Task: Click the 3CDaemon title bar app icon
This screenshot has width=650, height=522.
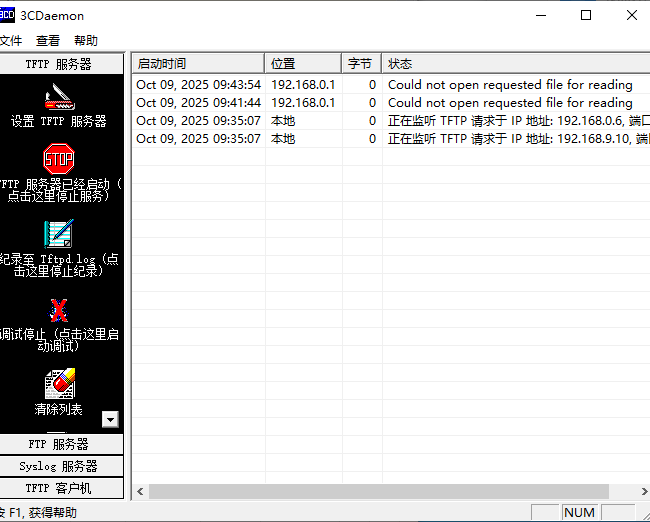Action: [x=7, y=15]
